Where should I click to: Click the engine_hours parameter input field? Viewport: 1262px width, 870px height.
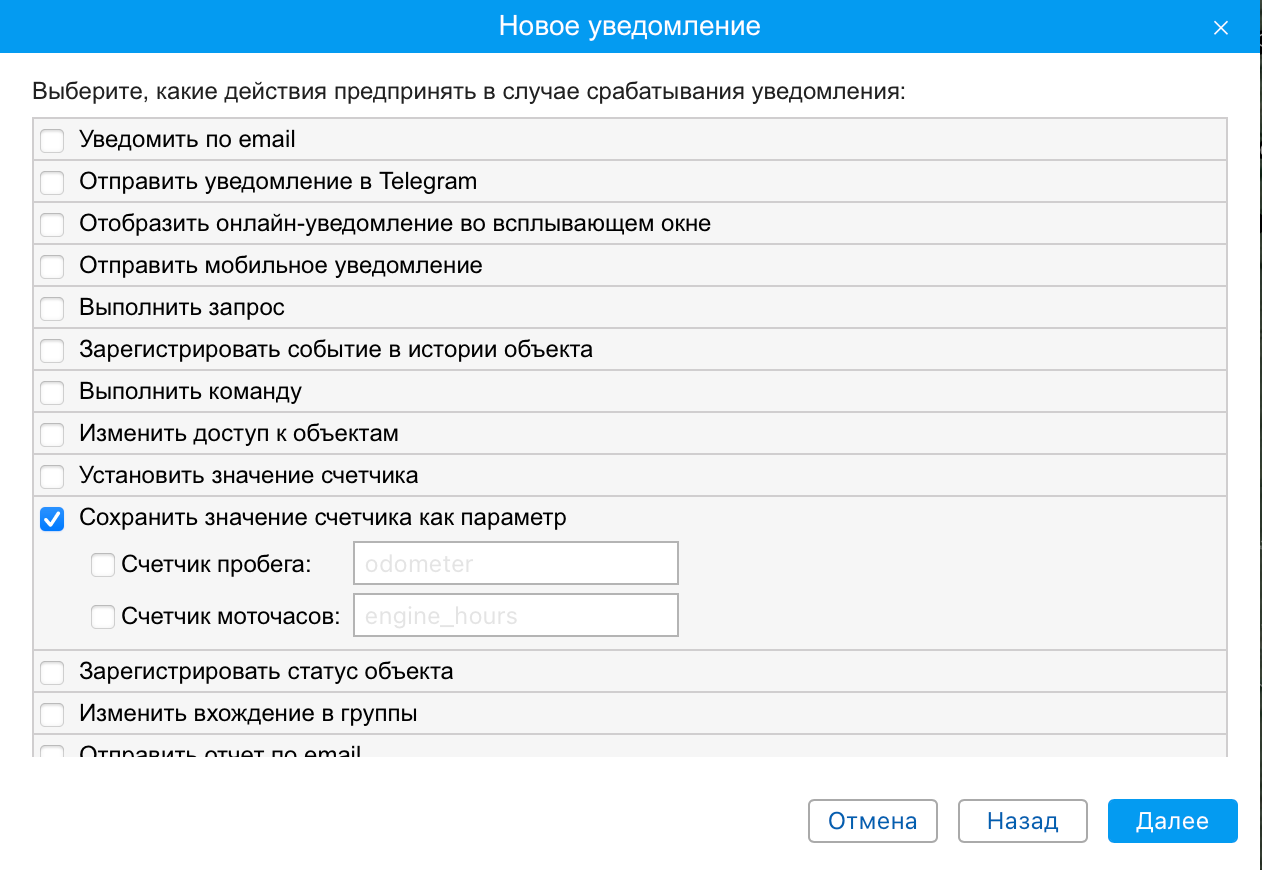click(x=515, y=616)
